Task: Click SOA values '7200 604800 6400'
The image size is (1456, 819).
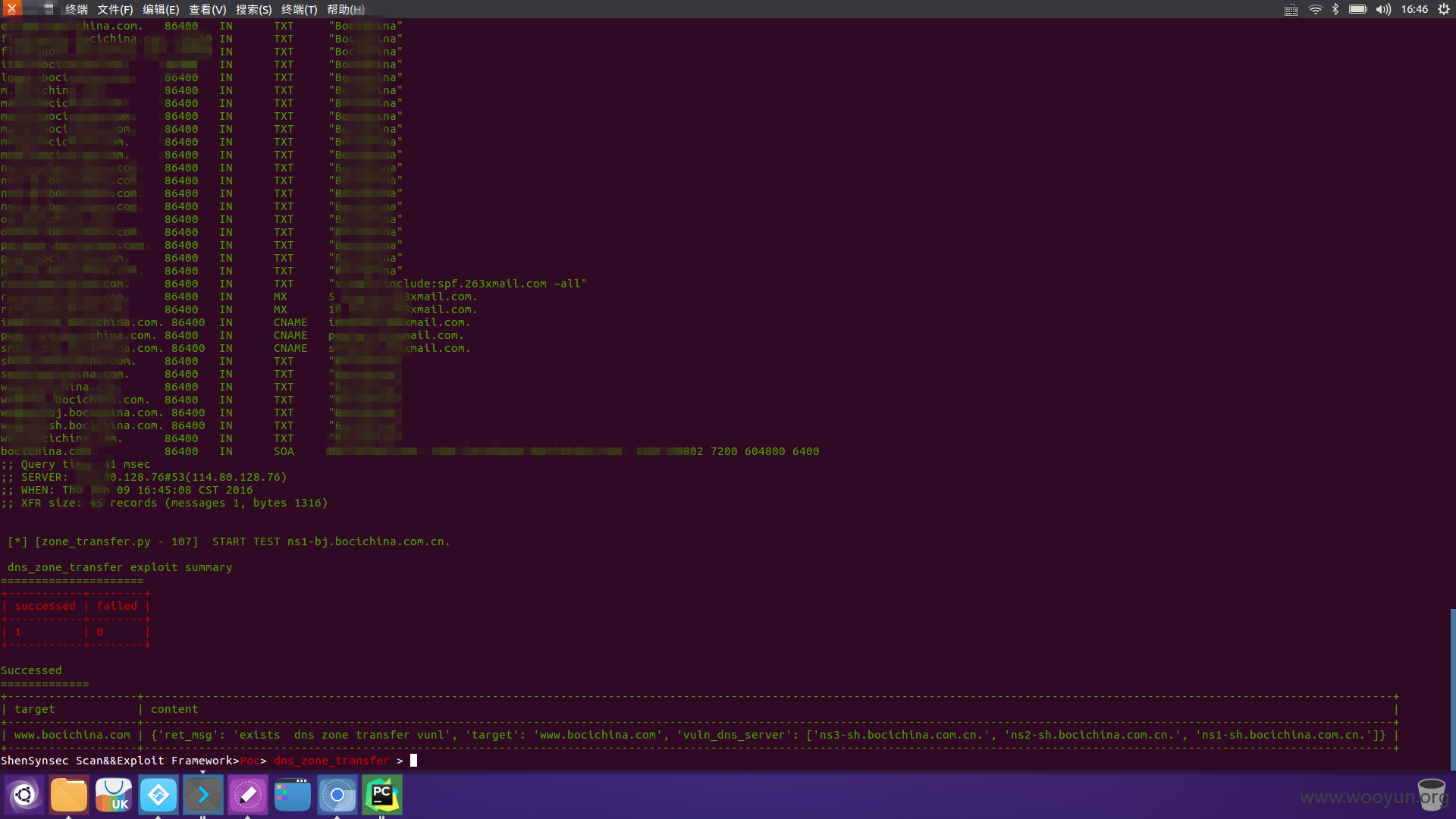Action: [x=764, y=450]
